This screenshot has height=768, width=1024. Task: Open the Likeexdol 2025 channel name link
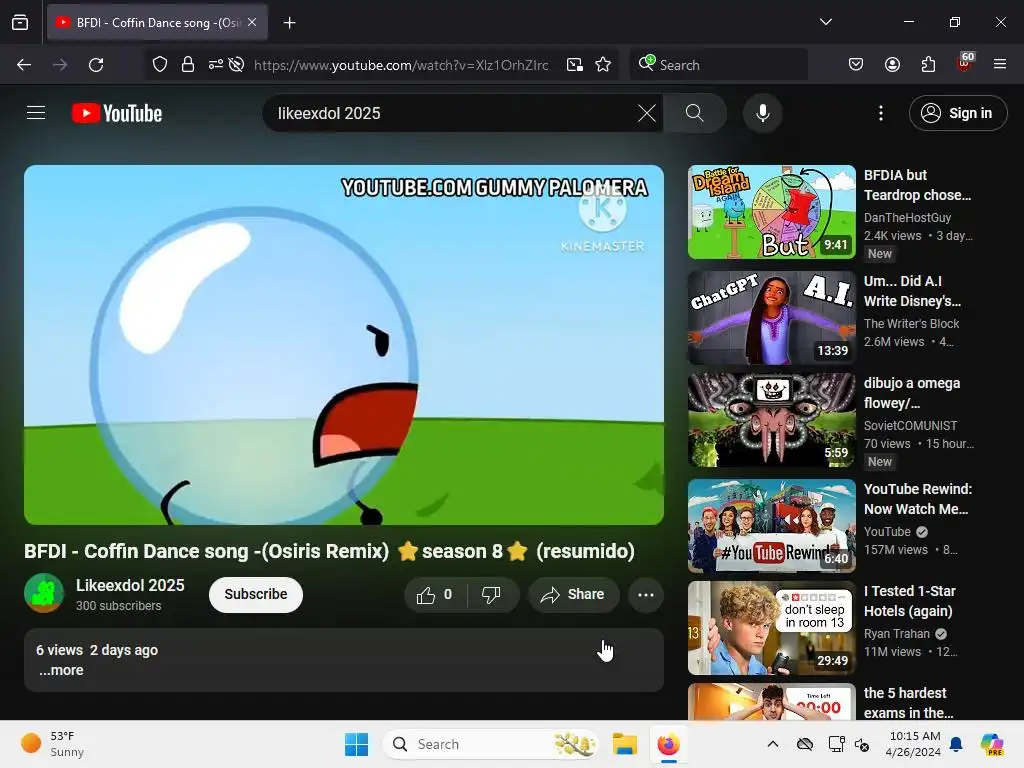(130, 585)
